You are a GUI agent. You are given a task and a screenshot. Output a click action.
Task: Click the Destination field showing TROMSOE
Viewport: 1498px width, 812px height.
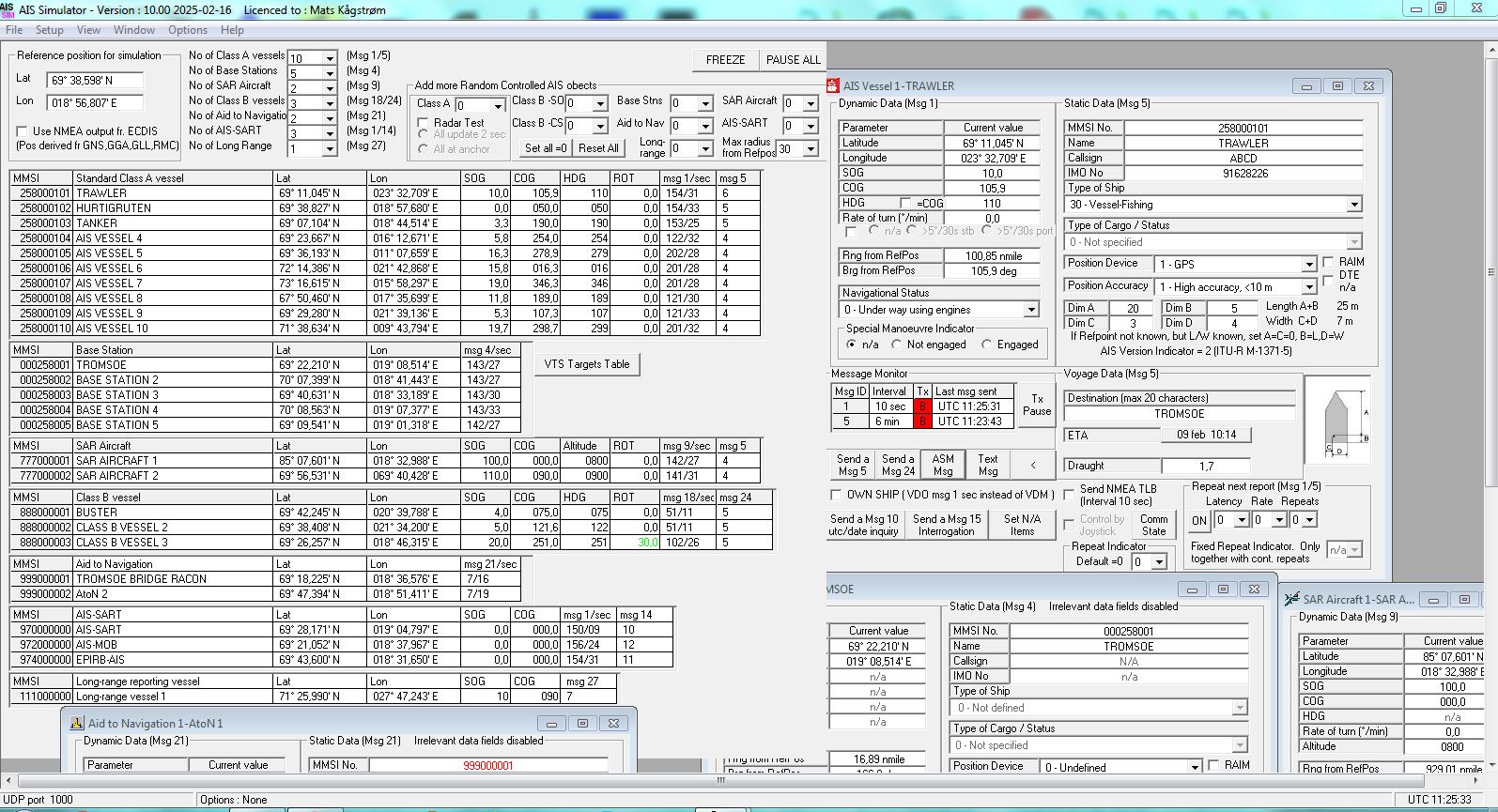click(1179, 414)
